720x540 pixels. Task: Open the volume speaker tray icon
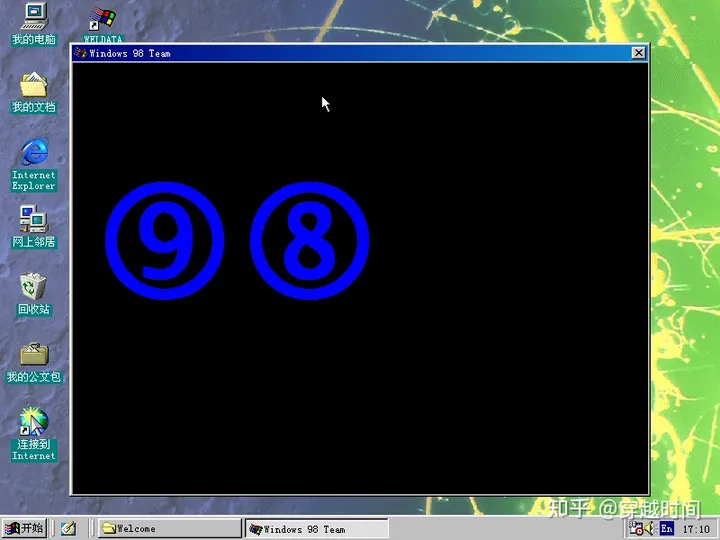649,529
